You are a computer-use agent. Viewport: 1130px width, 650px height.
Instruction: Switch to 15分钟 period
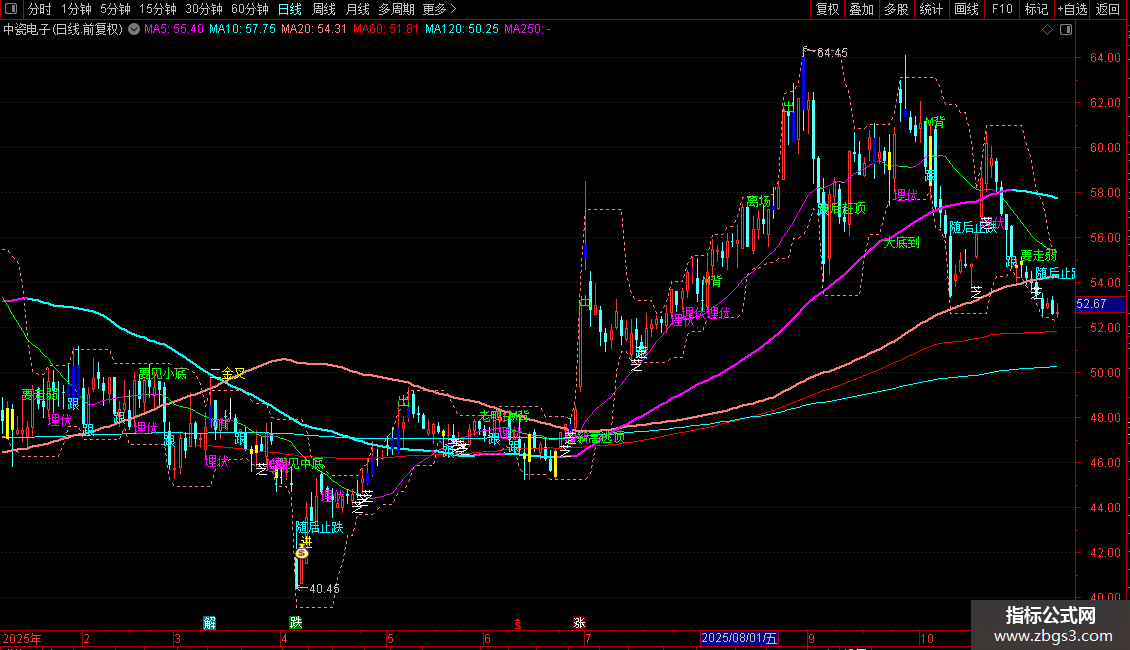coord(158,9)
